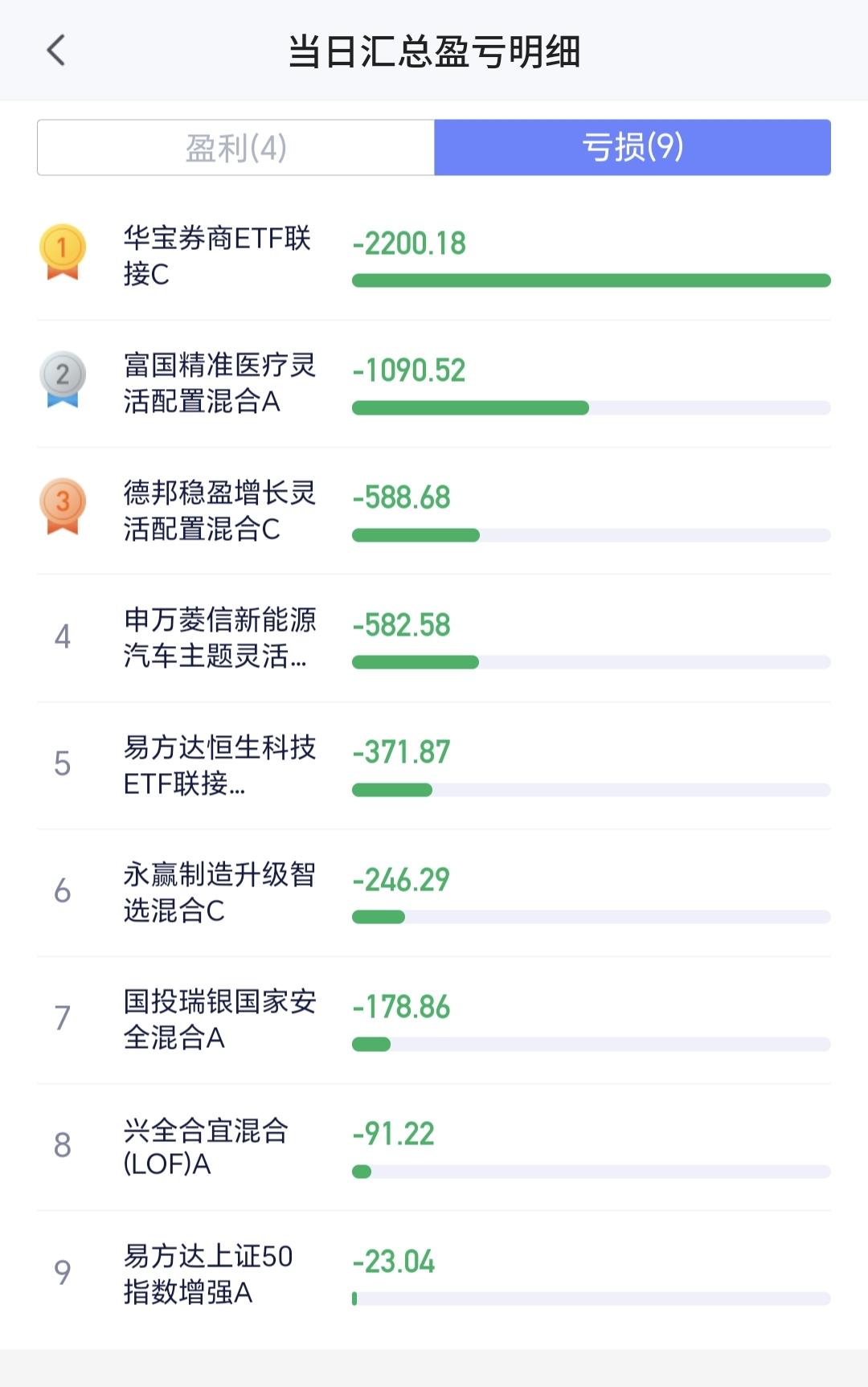Tap the back arrow icon
868x1387 pixels.
pos(56,51)
